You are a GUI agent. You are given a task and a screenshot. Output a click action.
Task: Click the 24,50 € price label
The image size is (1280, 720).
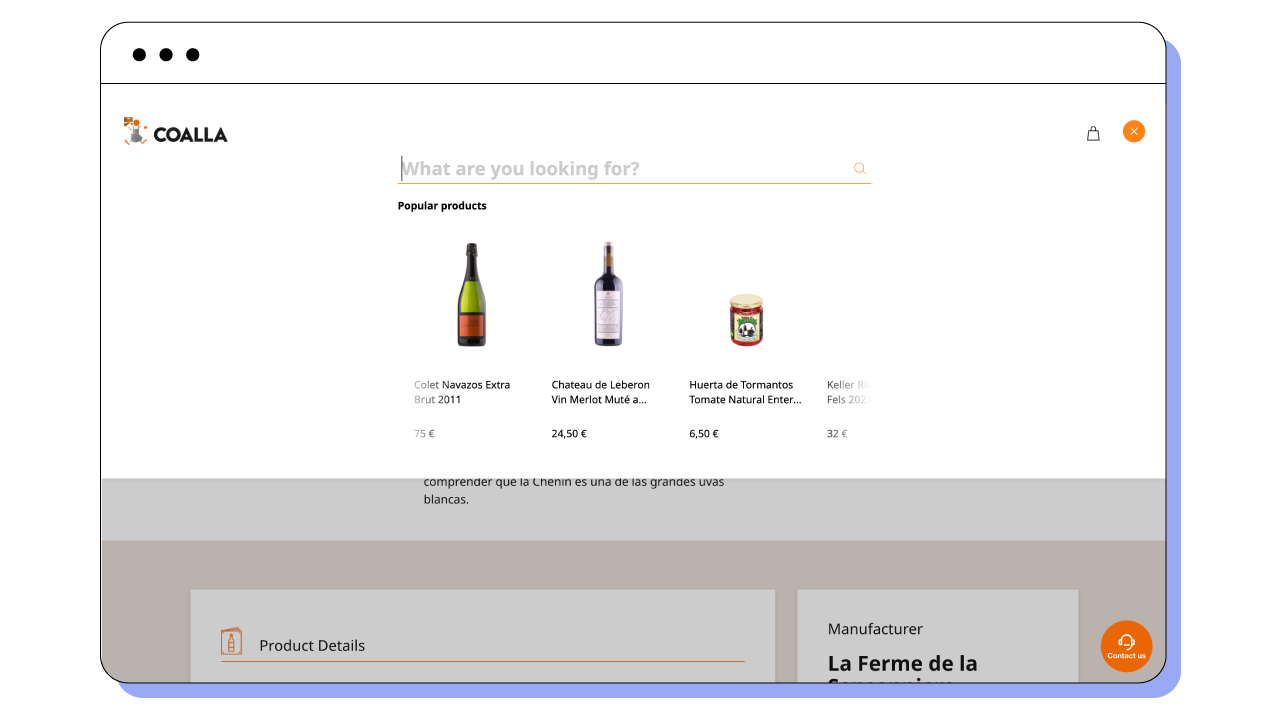[569, 433]
